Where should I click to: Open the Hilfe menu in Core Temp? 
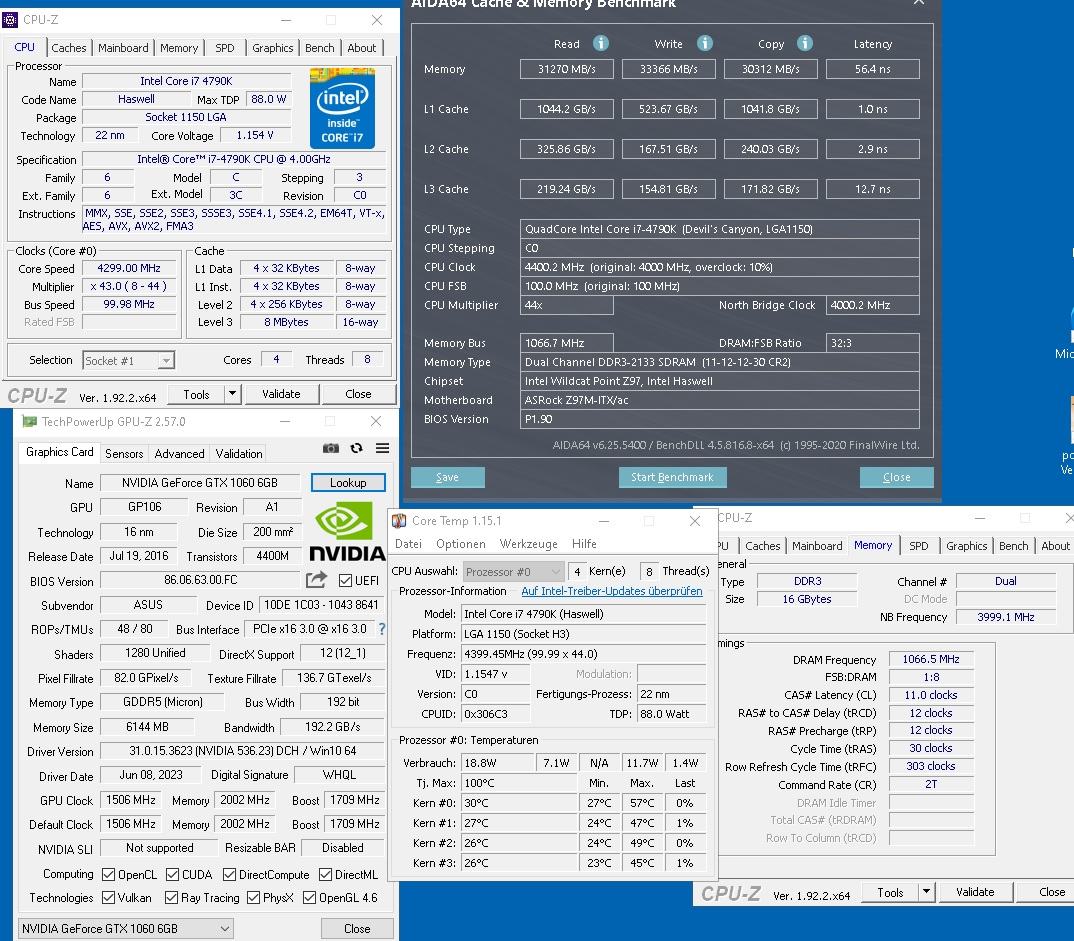coord(584,544)
